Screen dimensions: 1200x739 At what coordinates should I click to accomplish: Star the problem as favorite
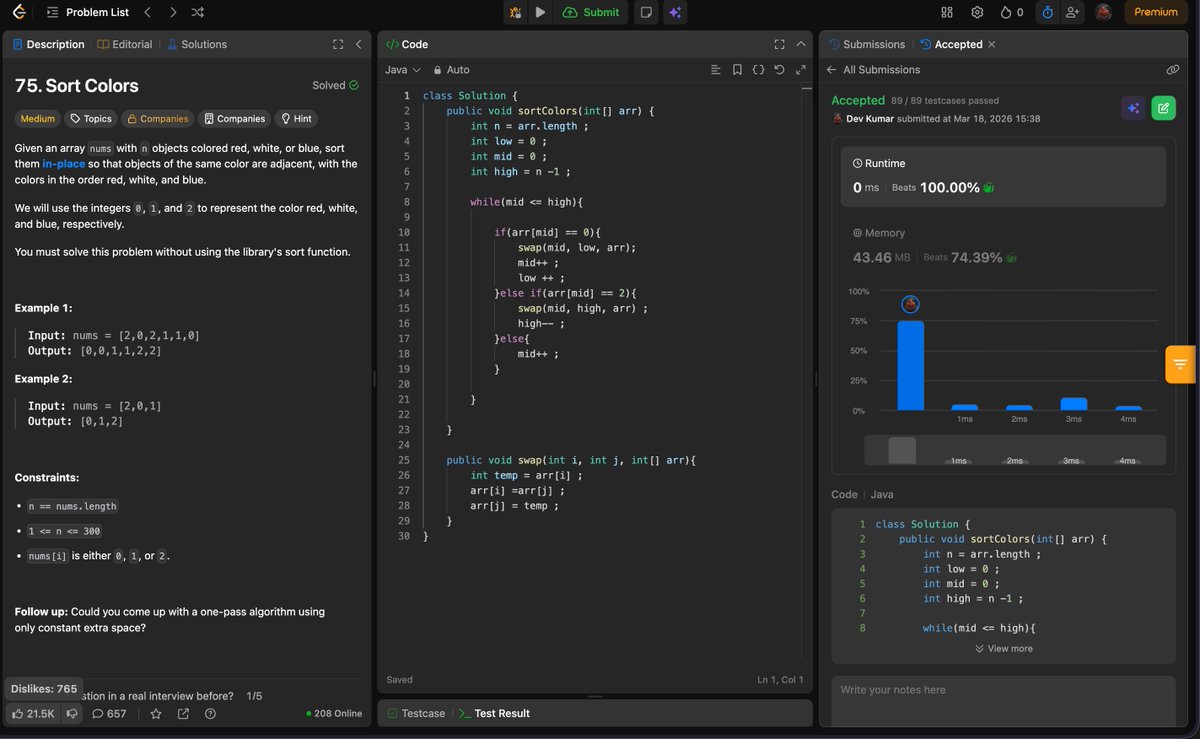pos(156,714)
